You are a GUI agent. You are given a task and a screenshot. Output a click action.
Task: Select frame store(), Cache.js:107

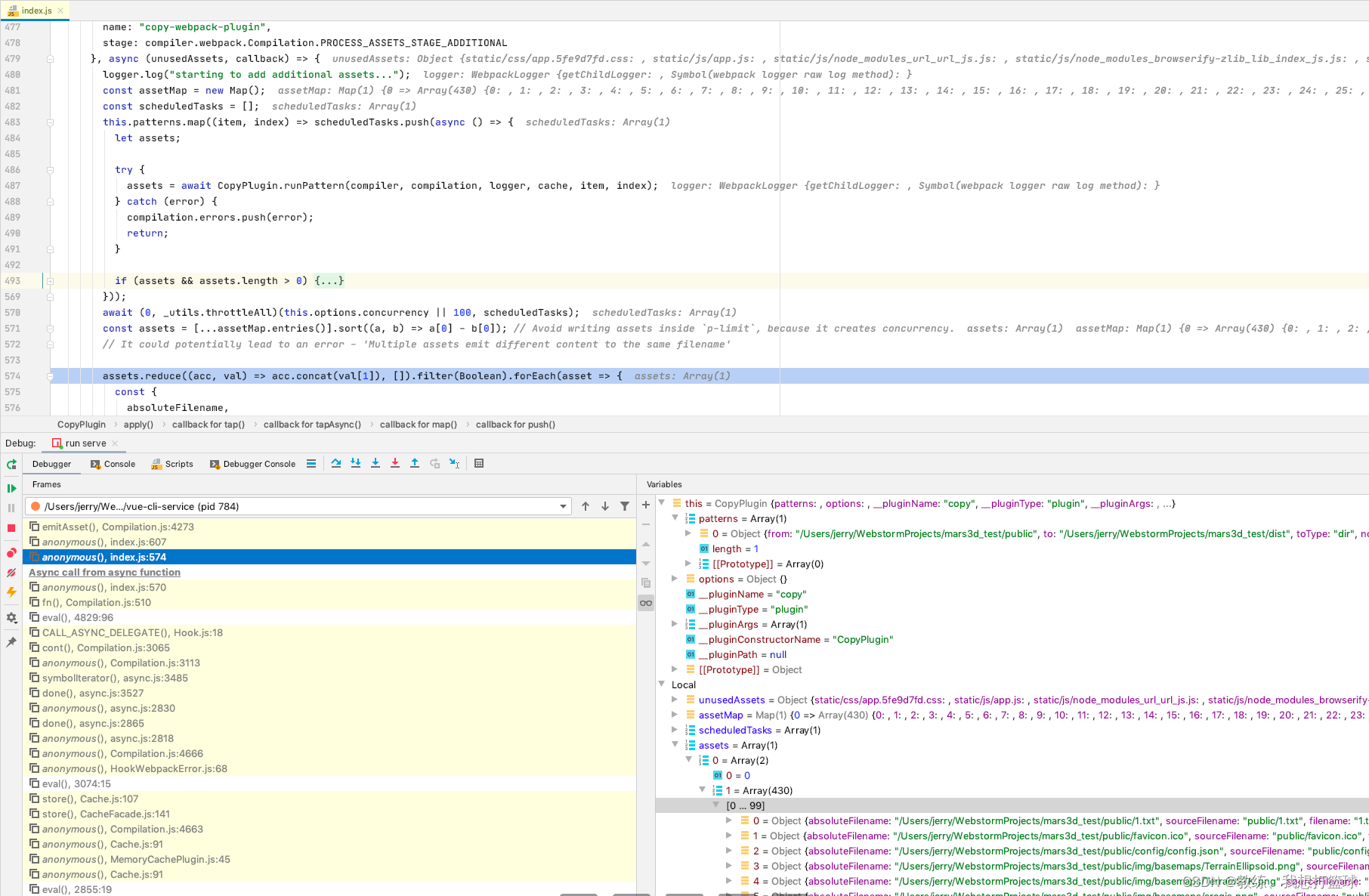click(x=329, y=799)
